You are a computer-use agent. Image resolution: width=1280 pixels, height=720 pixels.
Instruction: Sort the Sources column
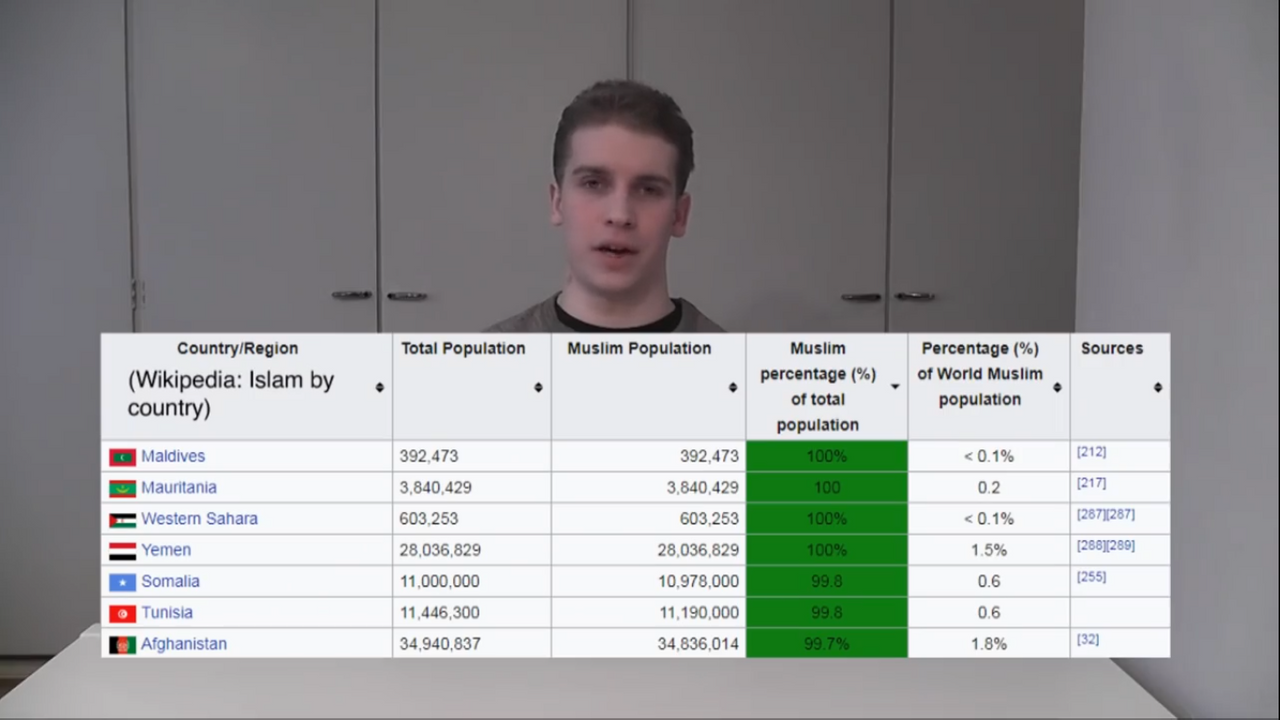[x=1157, y=387]
